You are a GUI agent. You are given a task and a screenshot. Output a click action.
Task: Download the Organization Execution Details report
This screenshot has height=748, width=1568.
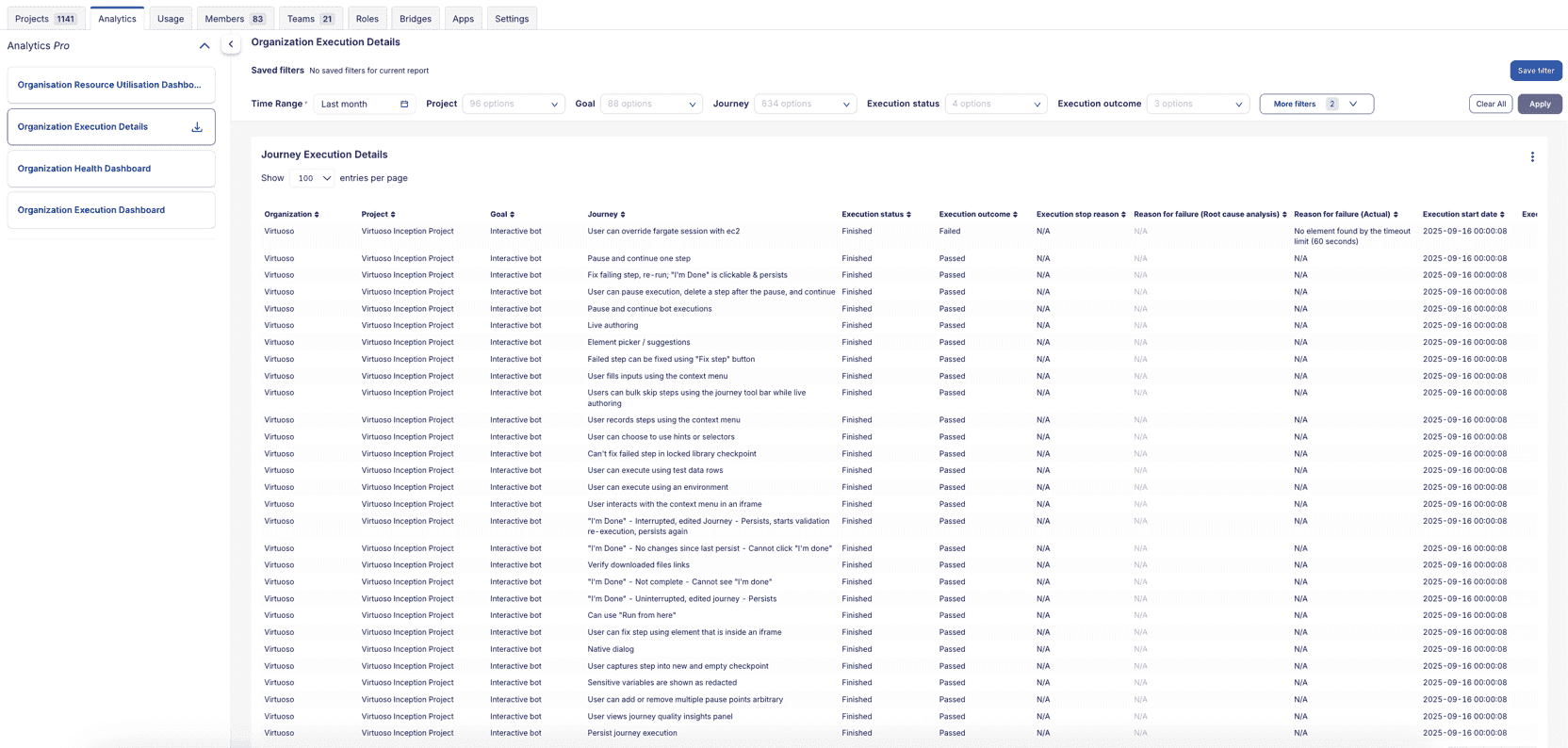coord(197,127)
